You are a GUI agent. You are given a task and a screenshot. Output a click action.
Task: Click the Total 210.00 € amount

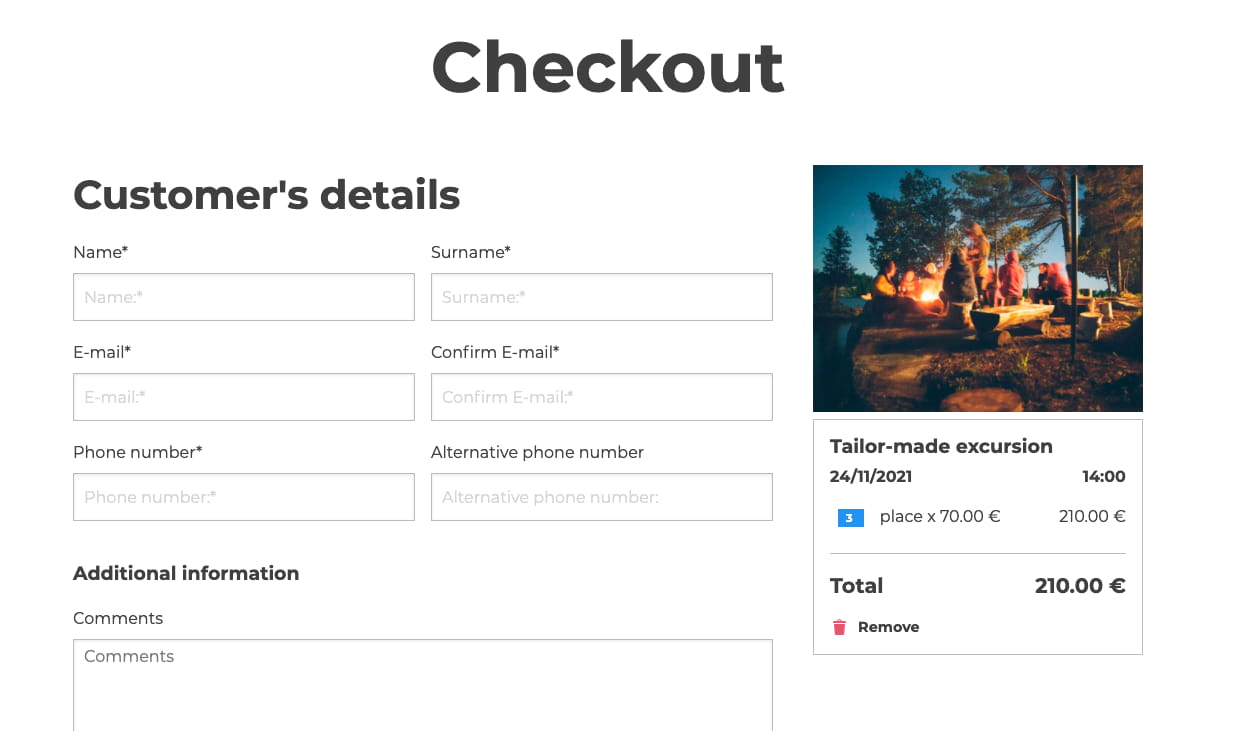coord(1080,586)
